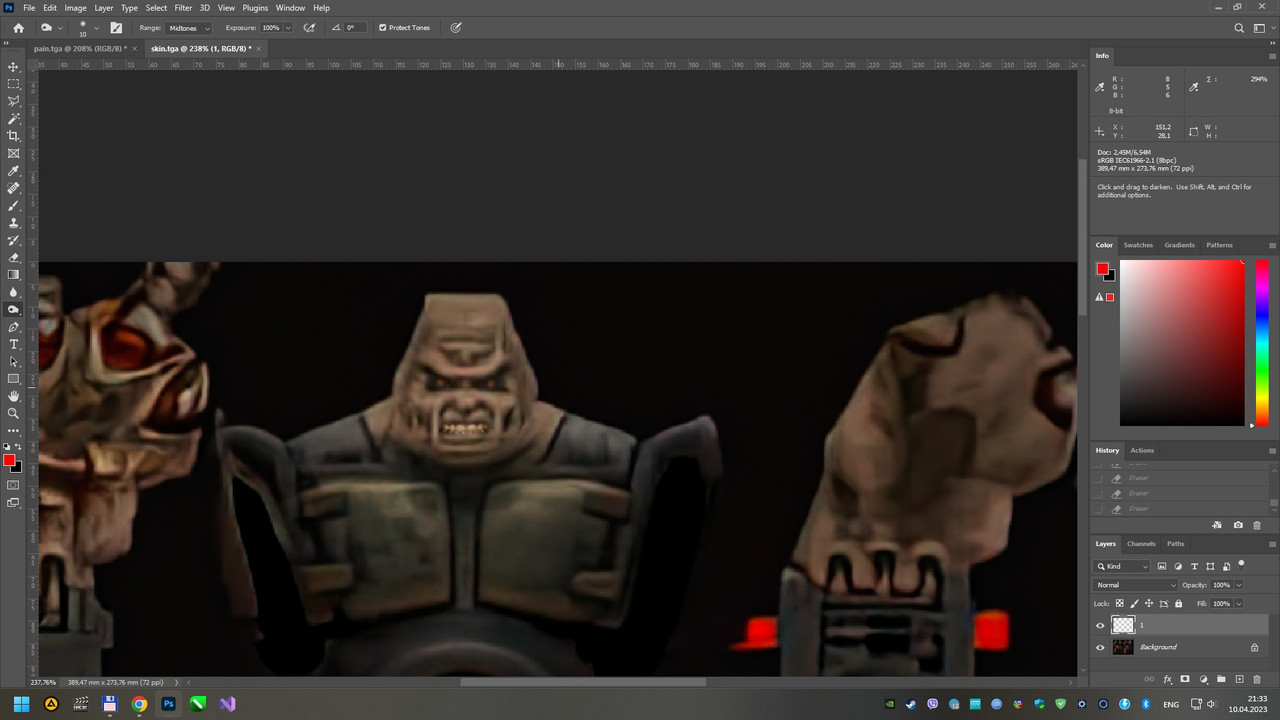Create new snapshot in History panel
This screenshot has height=720, width=1280.
(1238, 525)
